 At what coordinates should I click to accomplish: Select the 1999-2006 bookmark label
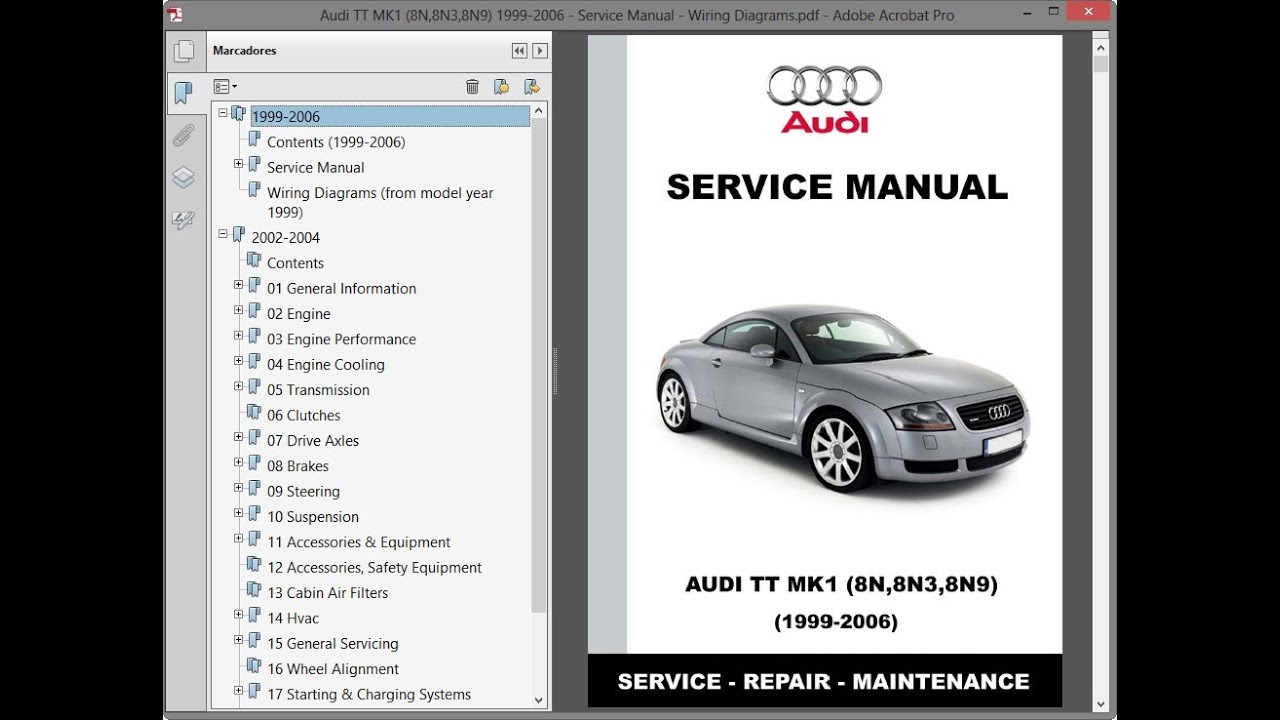click(286, 116)
